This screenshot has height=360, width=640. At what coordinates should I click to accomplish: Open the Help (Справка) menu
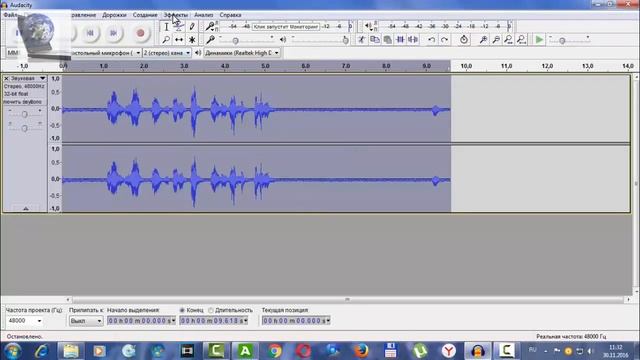(230, 15)
